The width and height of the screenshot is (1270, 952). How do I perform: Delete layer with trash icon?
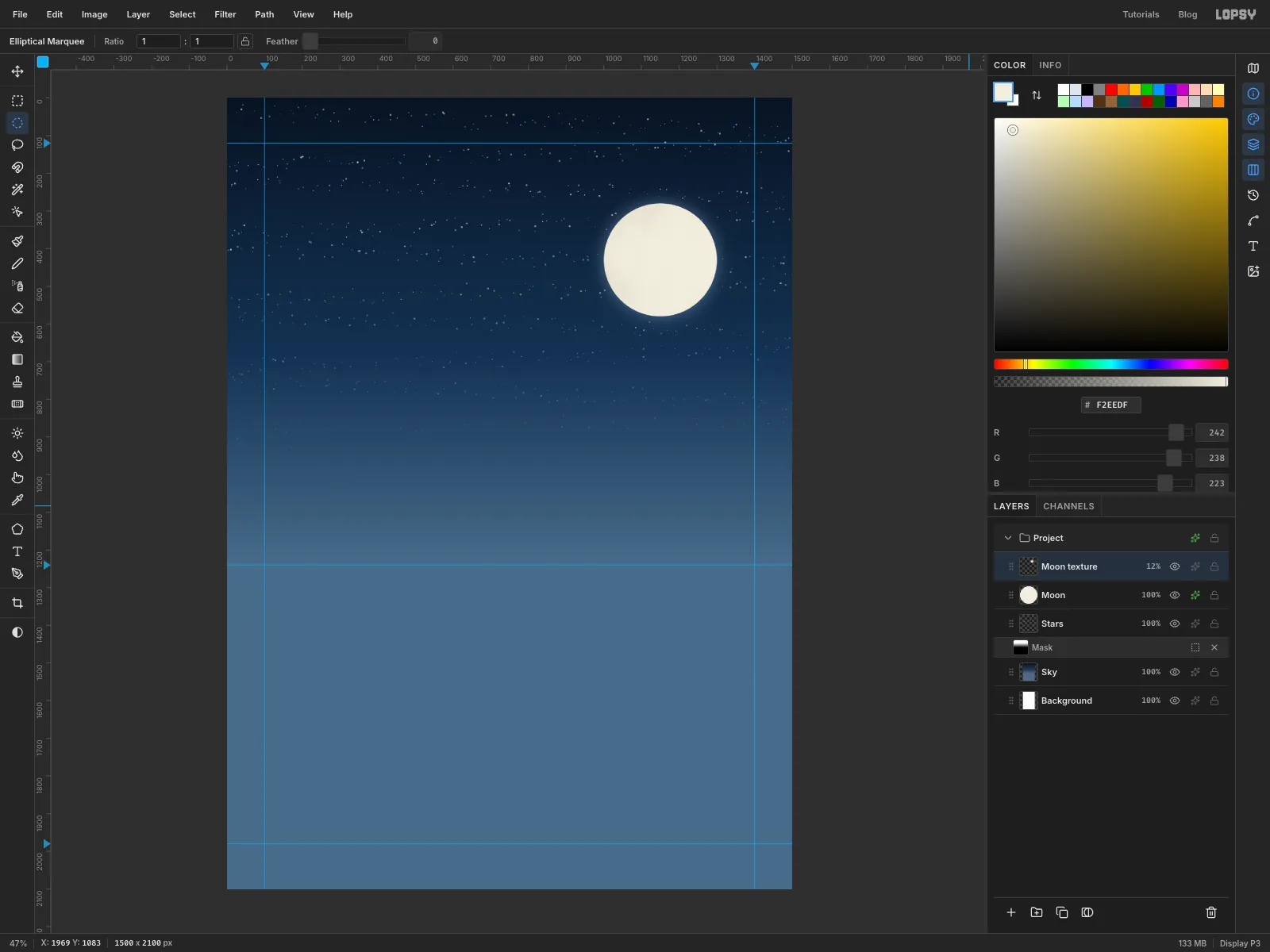coord(1211,912)
